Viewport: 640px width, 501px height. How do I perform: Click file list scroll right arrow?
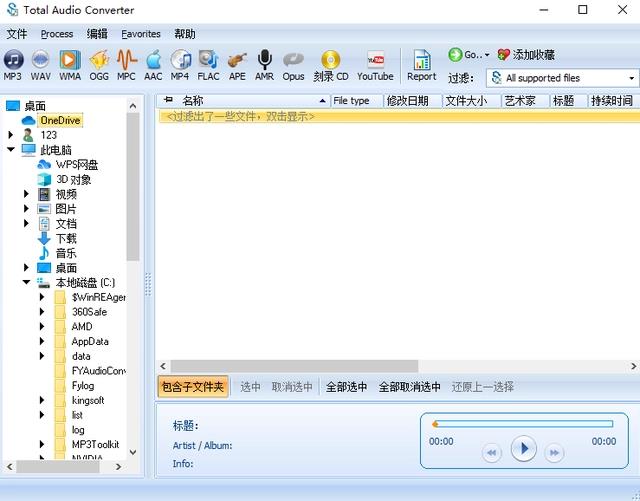tap(633, 366)
